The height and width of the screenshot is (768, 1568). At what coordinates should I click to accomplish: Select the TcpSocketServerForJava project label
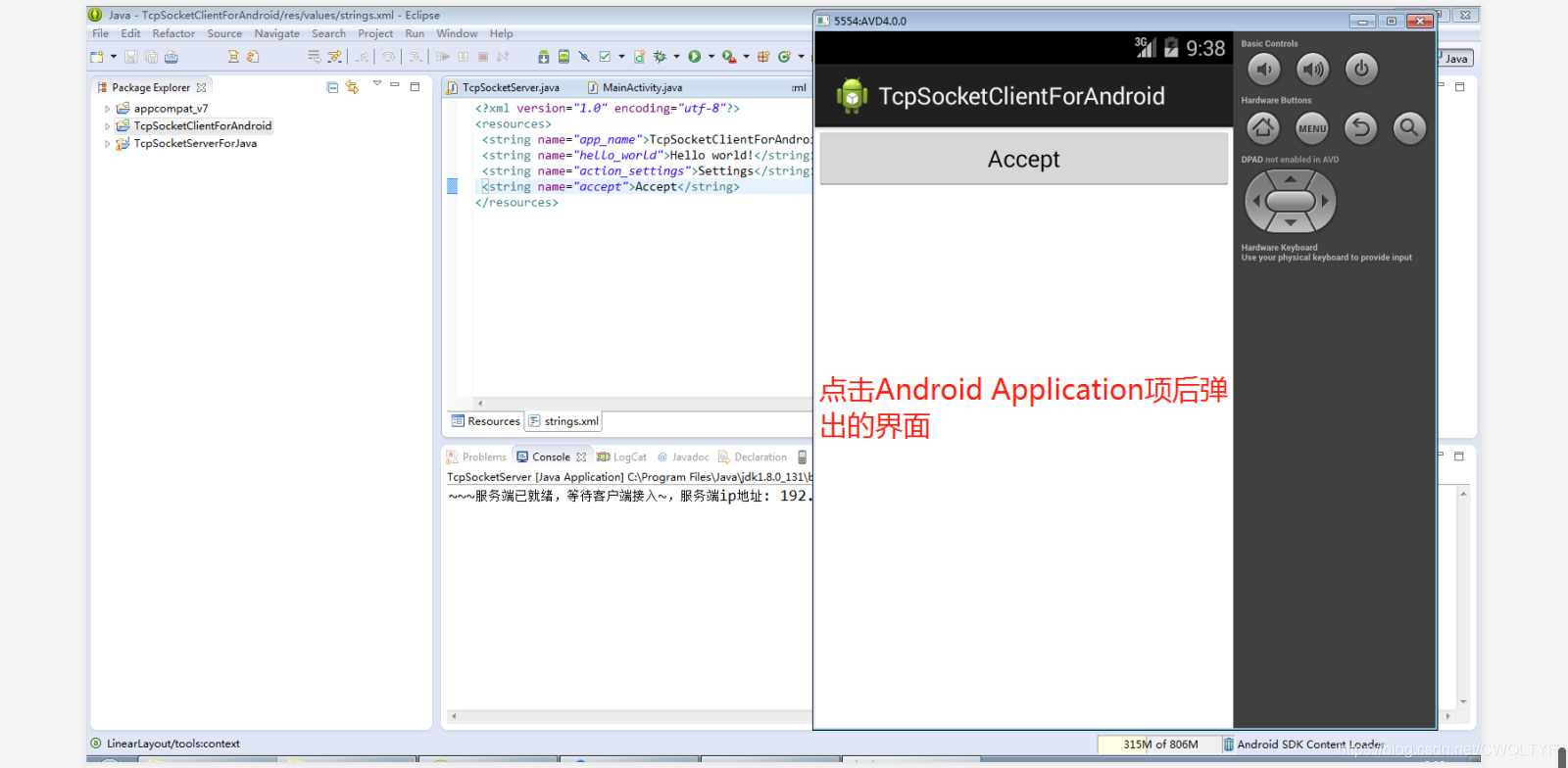coord(195,143)
